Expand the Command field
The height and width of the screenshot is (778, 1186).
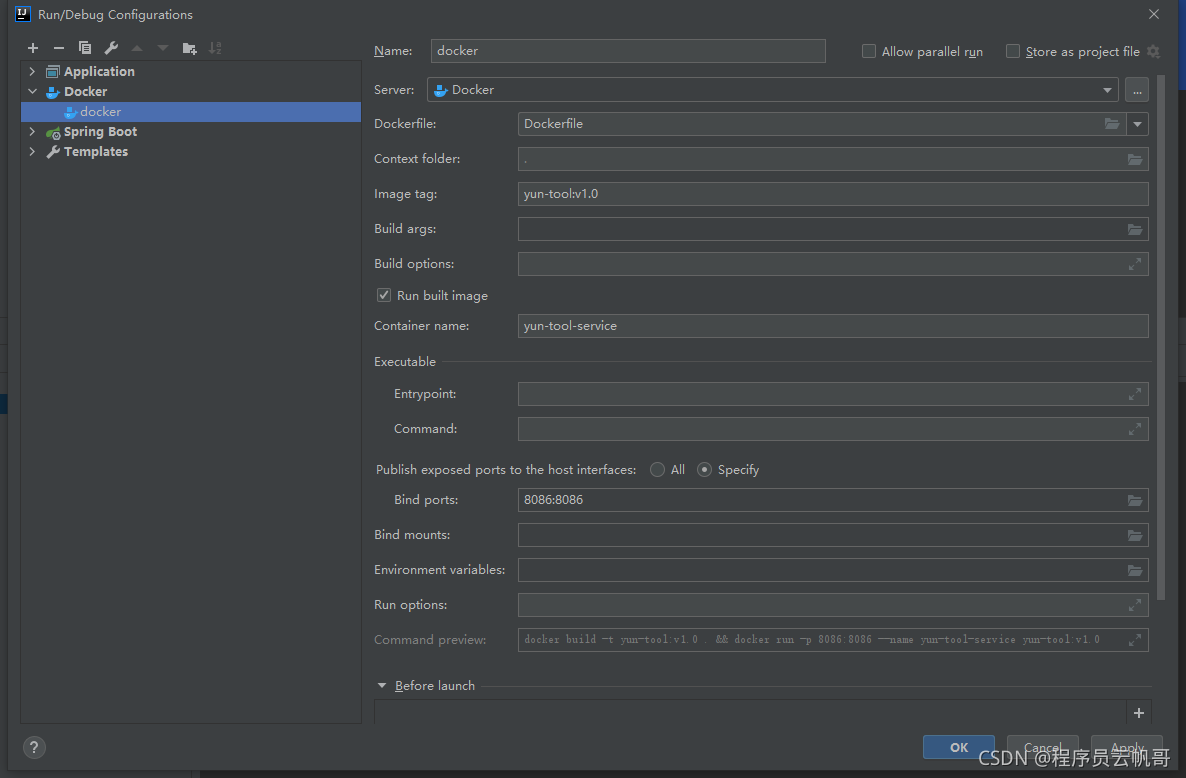click(1135, 429)
